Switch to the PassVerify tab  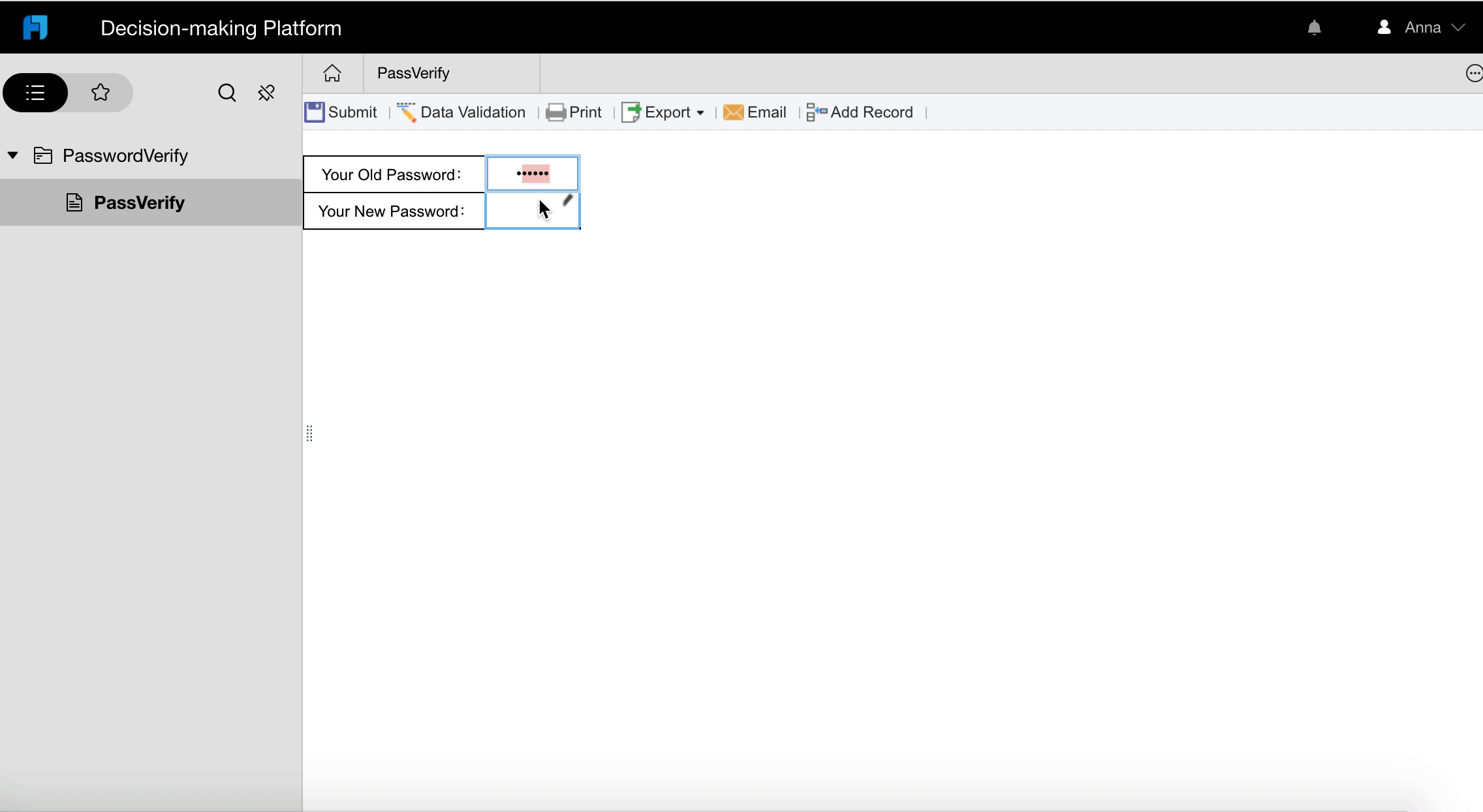tap(413, 72)
